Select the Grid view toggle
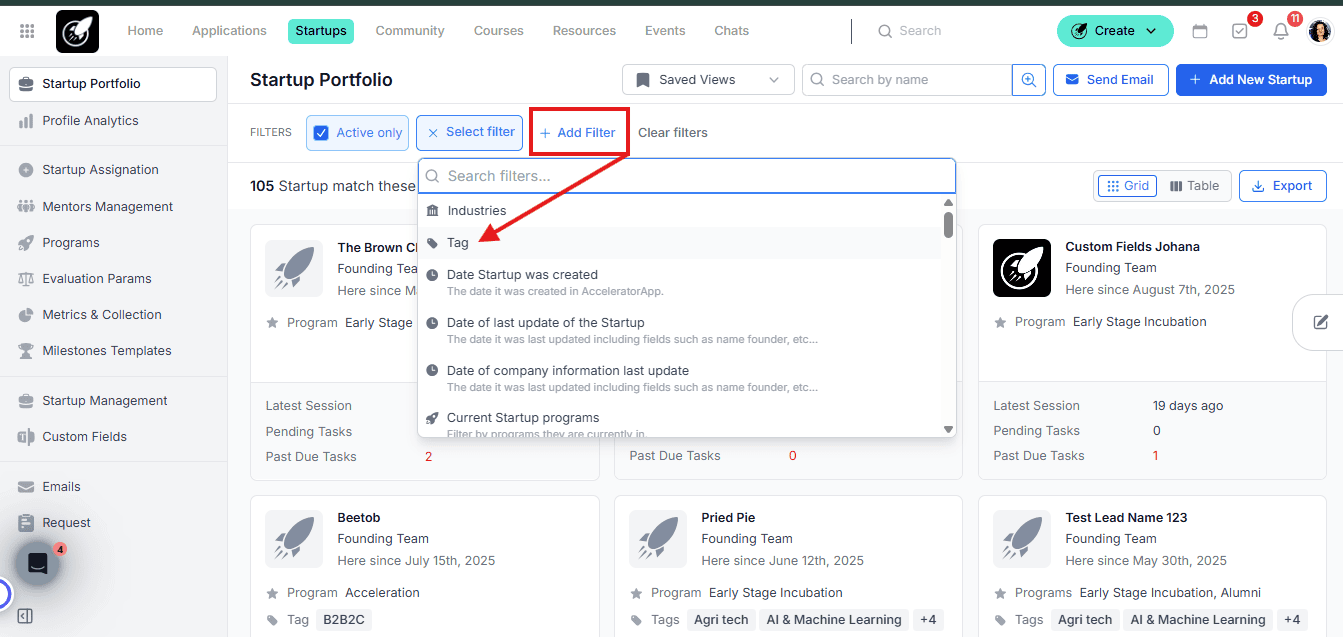Image resolution: width=1343 pixels, height=637 pixels. pos(1127,186)
